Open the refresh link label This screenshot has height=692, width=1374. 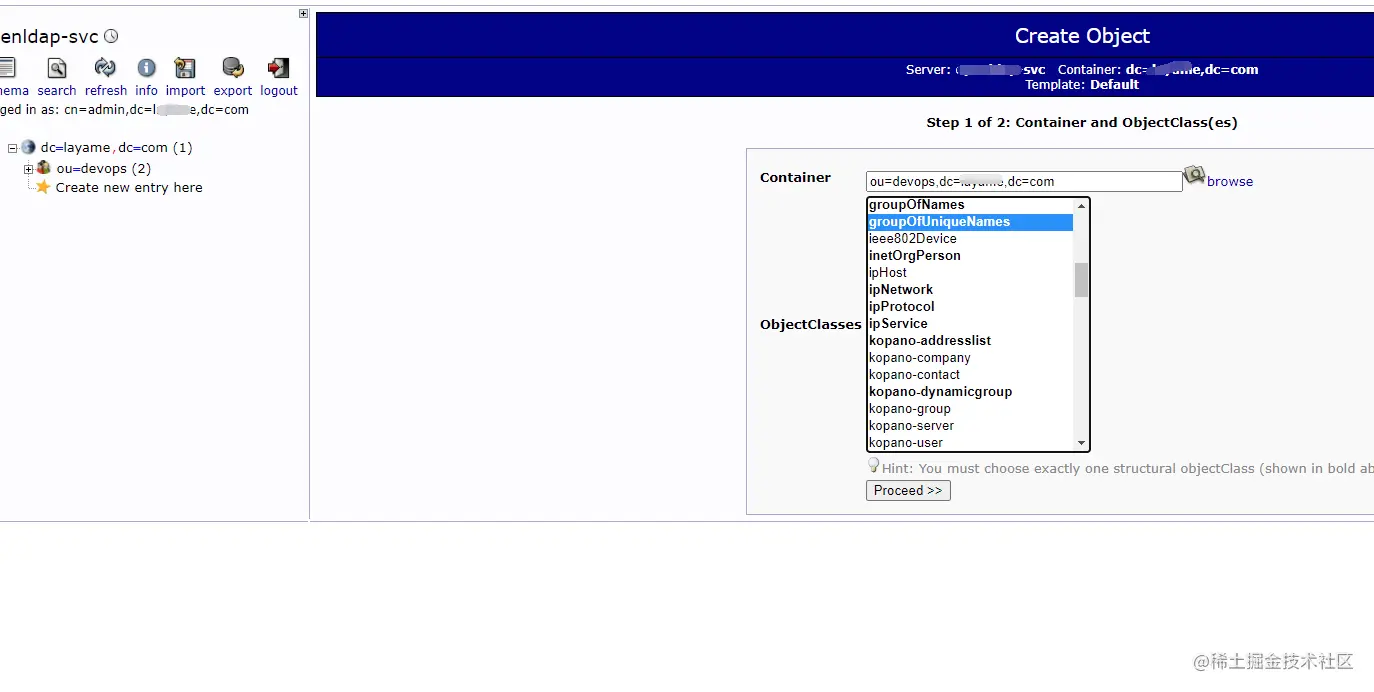[106, 90]
